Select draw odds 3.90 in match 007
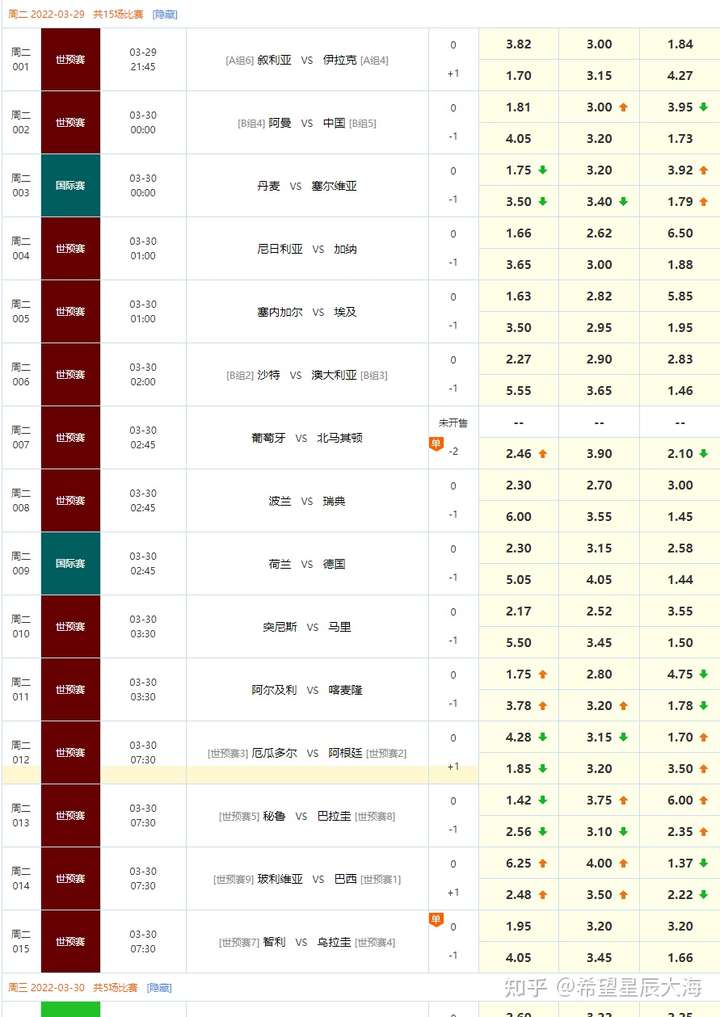Image resolution: width=720 pixels, height=1017 pixels. (599, 453)
